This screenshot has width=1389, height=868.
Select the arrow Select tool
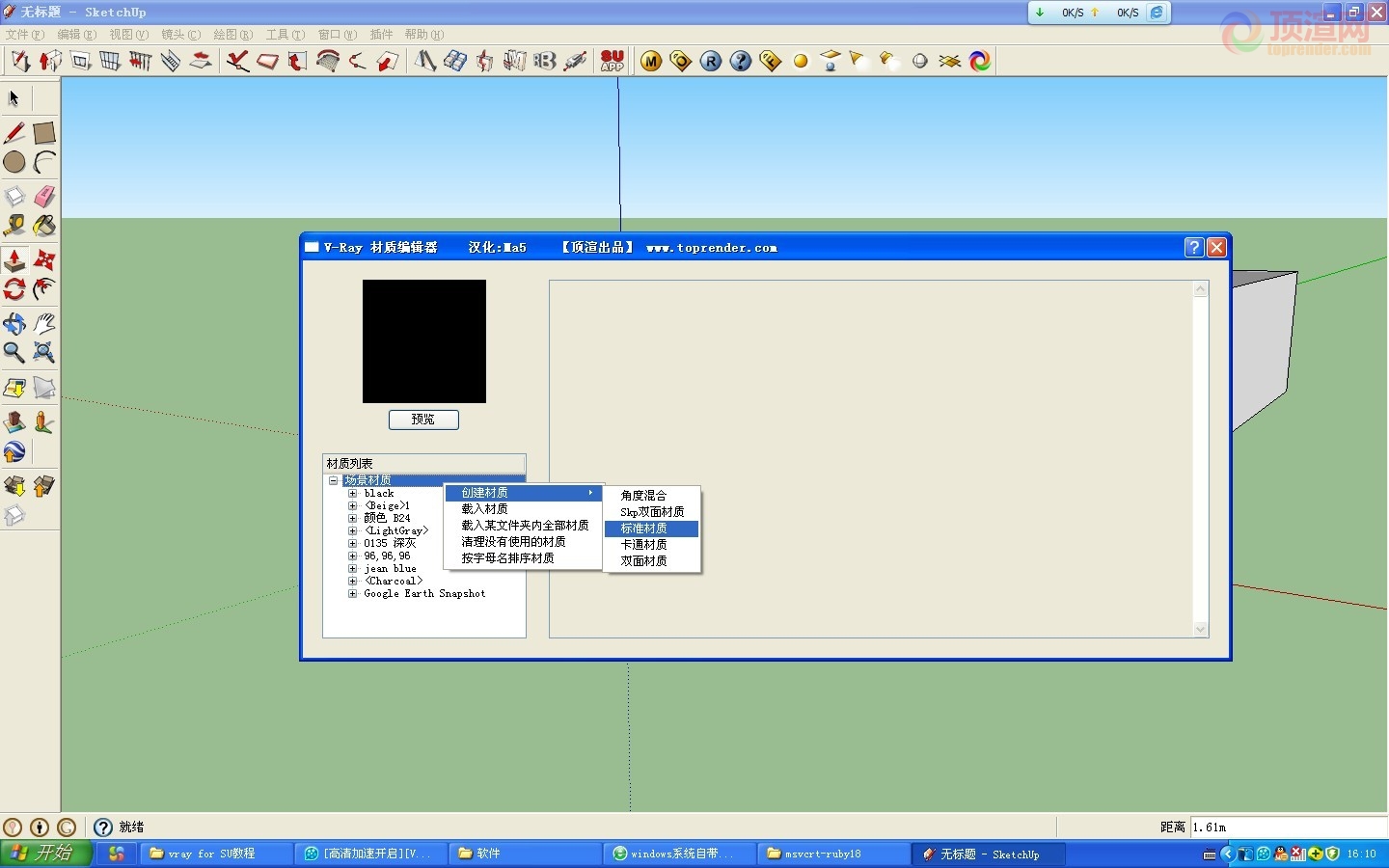point(14,98)
